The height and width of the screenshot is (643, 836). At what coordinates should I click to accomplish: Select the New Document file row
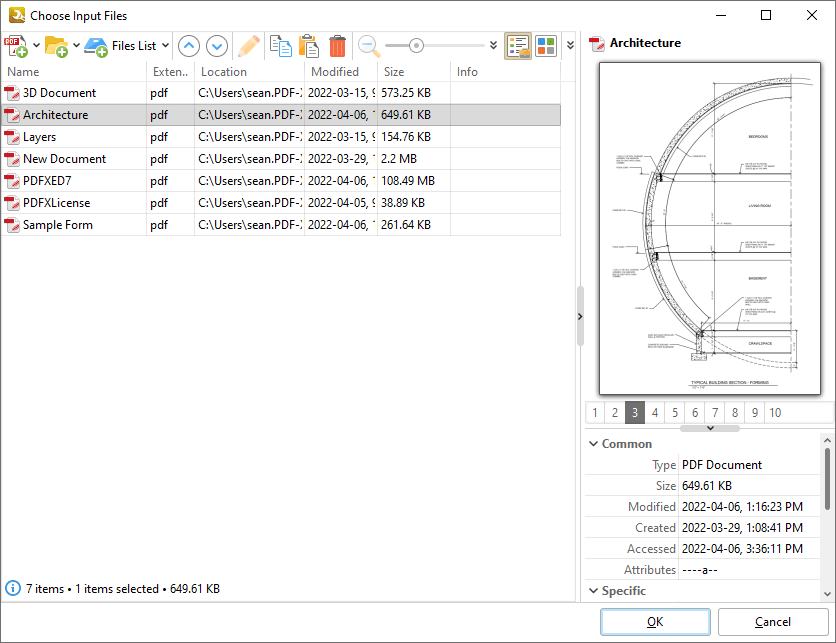tap(281, 159)
